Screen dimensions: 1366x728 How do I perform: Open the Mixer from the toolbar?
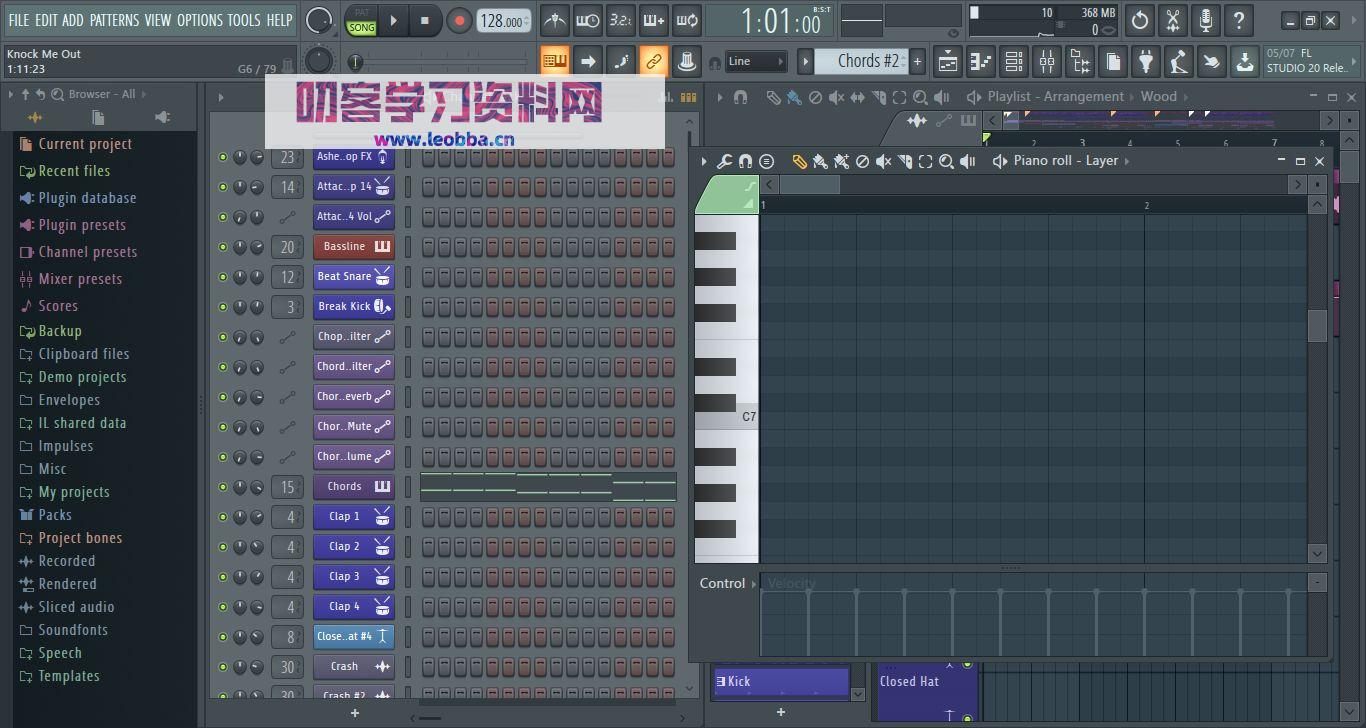pyautogui.click(x=1047, y=60)
